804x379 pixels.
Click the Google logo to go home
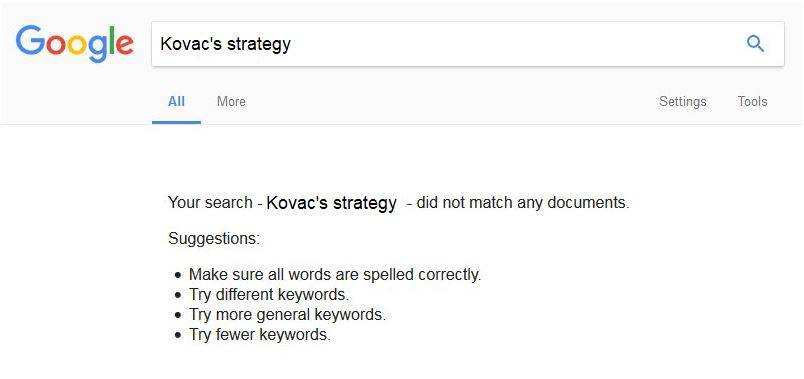74,44
